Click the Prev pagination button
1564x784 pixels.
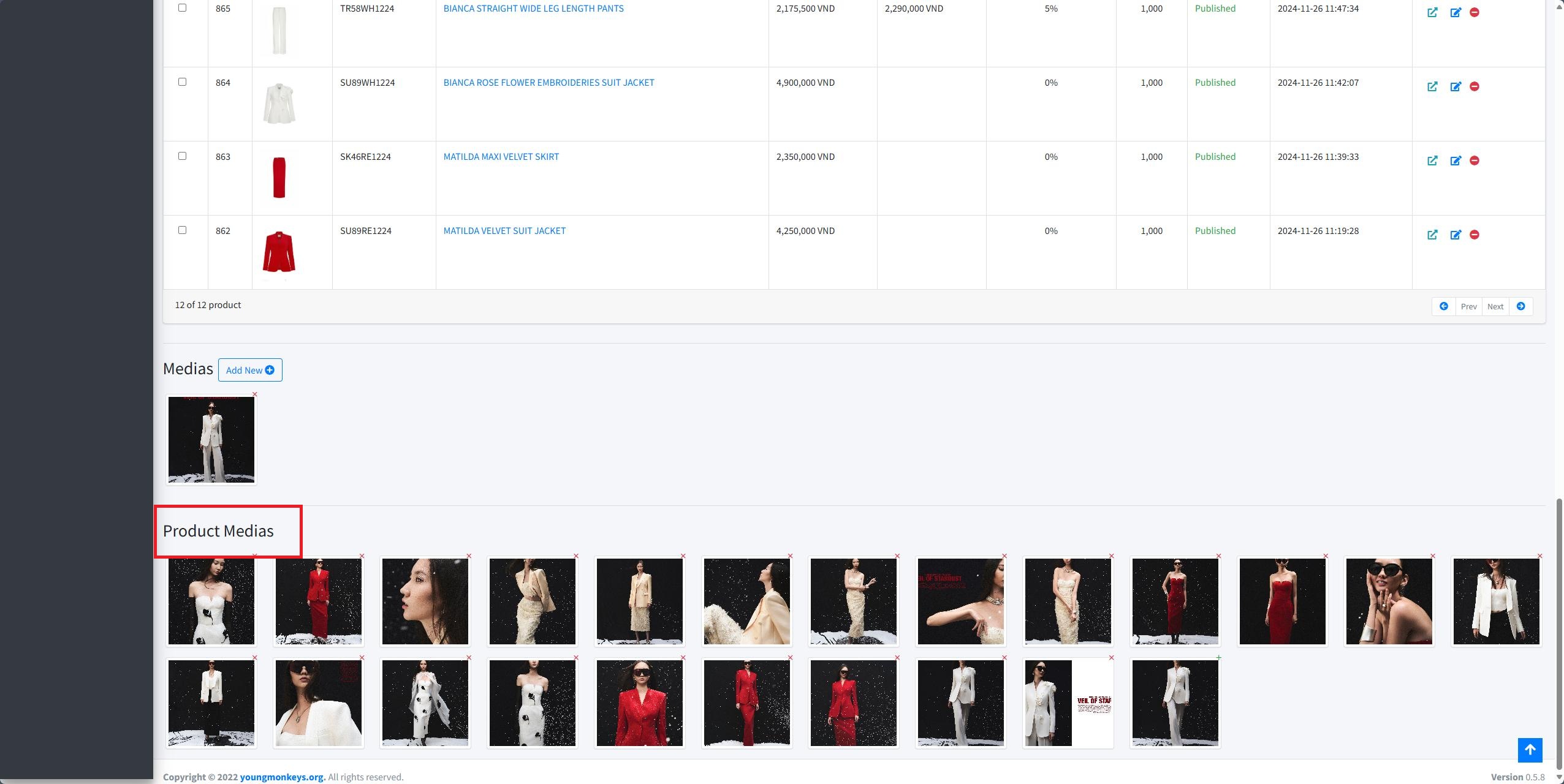(1468, 306)
